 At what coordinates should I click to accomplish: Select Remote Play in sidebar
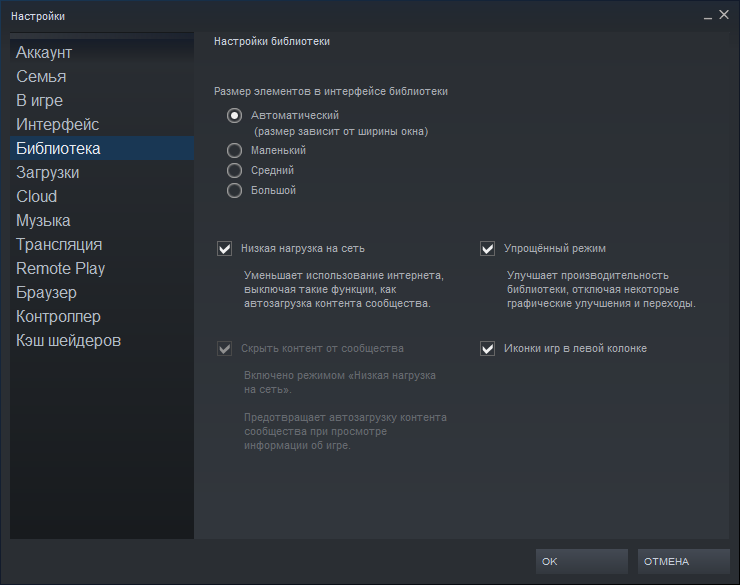point(101,268)
